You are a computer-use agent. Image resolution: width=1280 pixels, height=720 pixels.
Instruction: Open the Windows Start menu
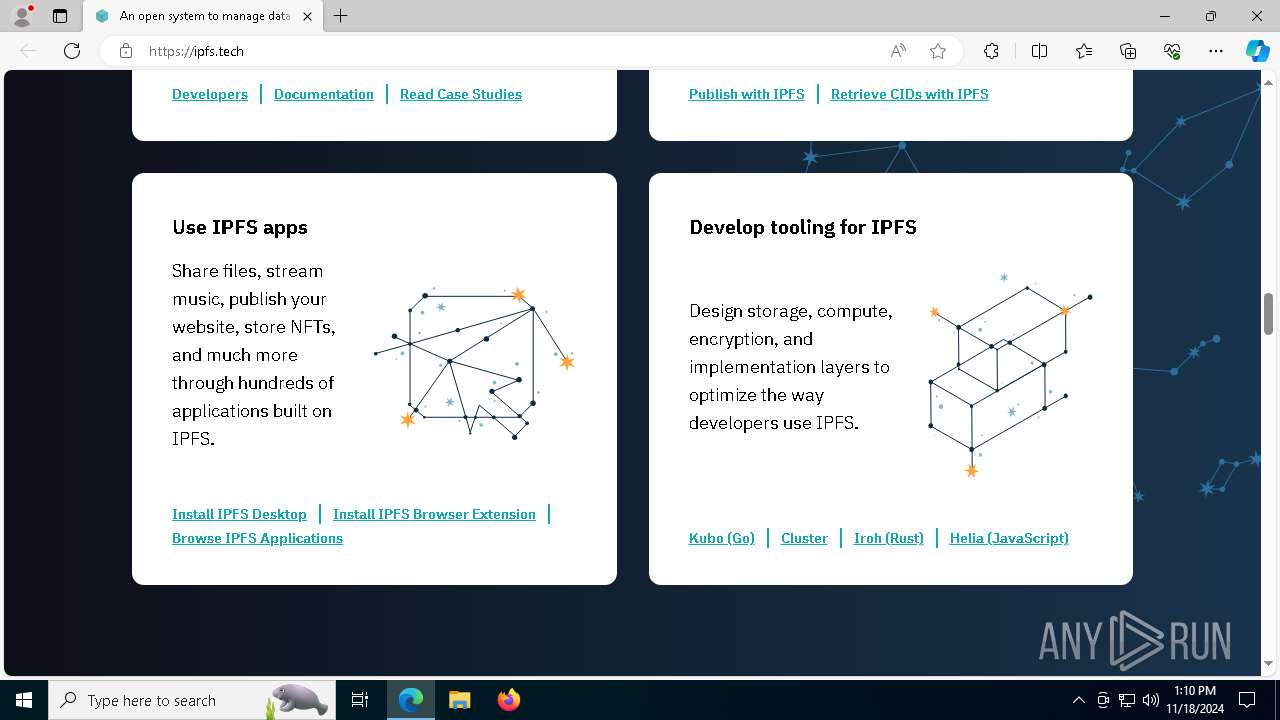(24, 700)
